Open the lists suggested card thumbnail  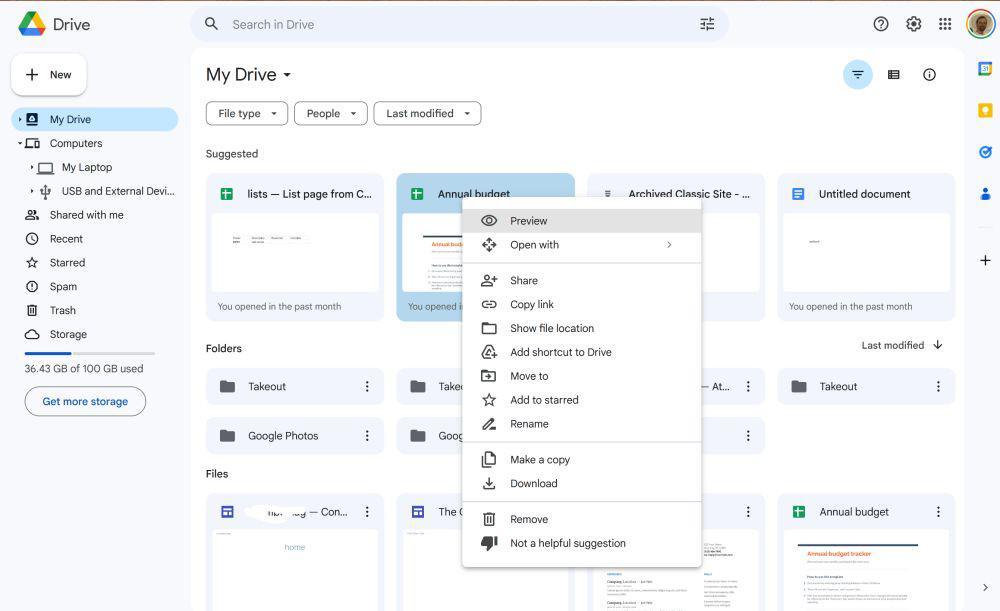pos(295,253)
